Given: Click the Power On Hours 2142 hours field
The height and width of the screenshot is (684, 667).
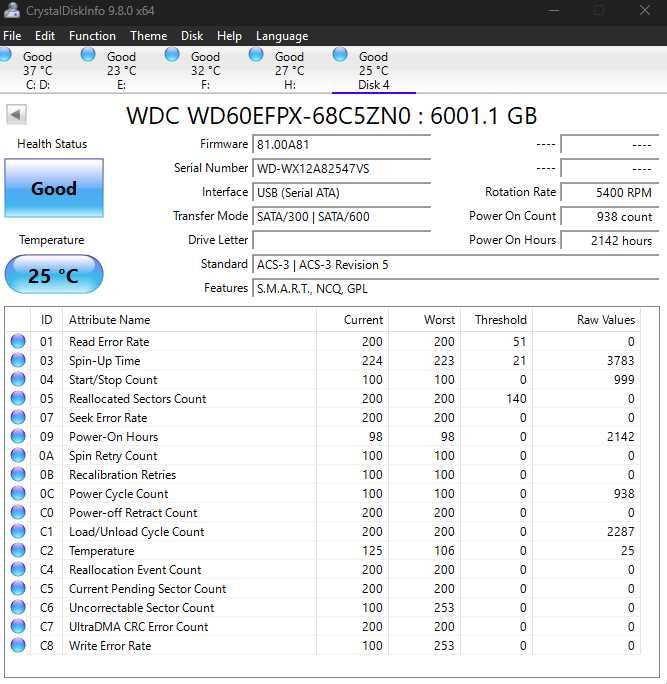Looking at the screenshot, I should tap(609, 240).
